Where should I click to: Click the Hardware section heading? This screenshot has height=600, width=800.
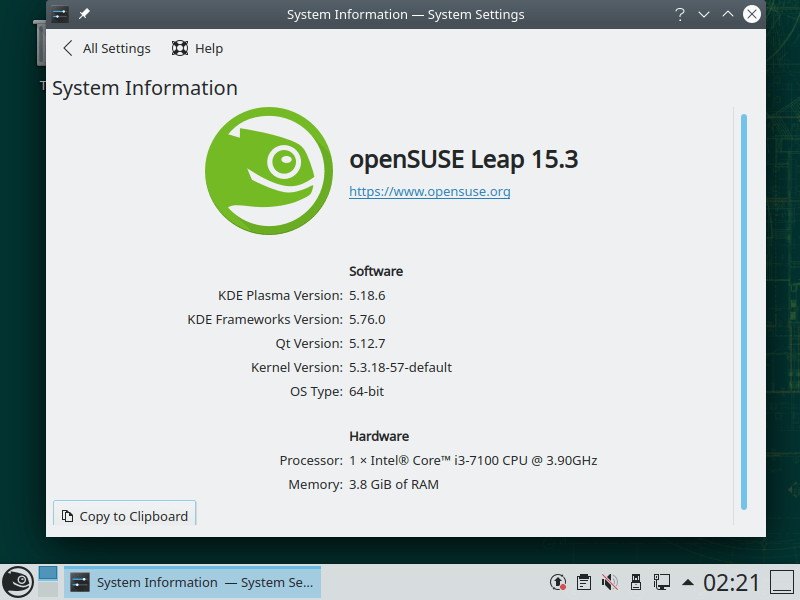pyautogui.click(x=379, y=436)
